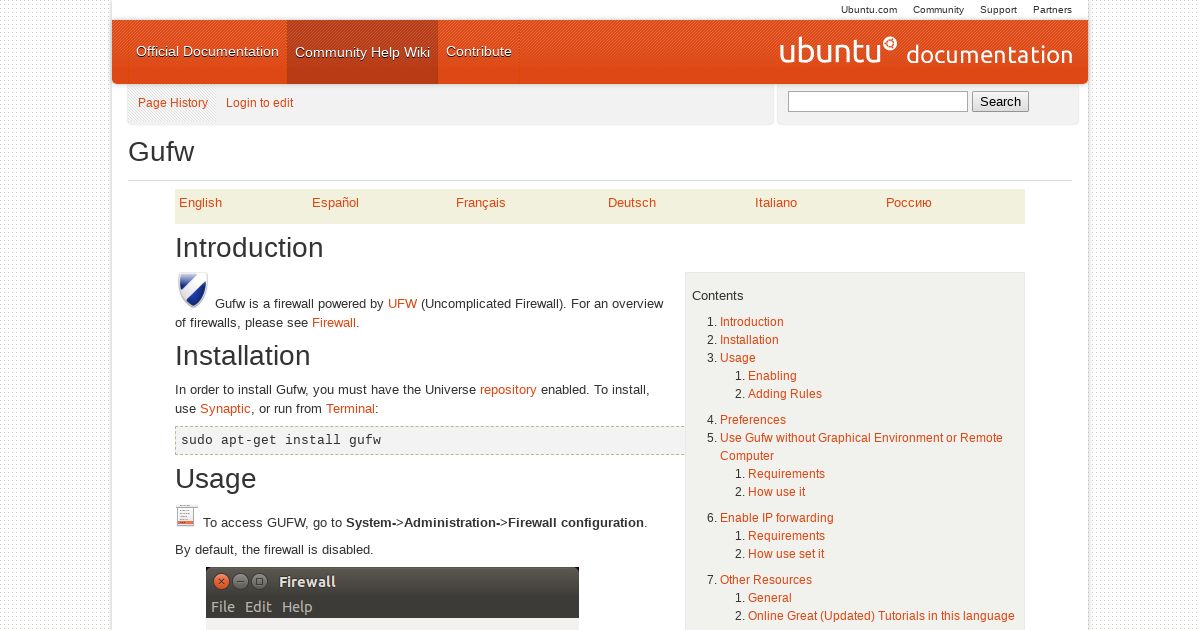Switch to Community Help Wiki tab

[362, 52]
